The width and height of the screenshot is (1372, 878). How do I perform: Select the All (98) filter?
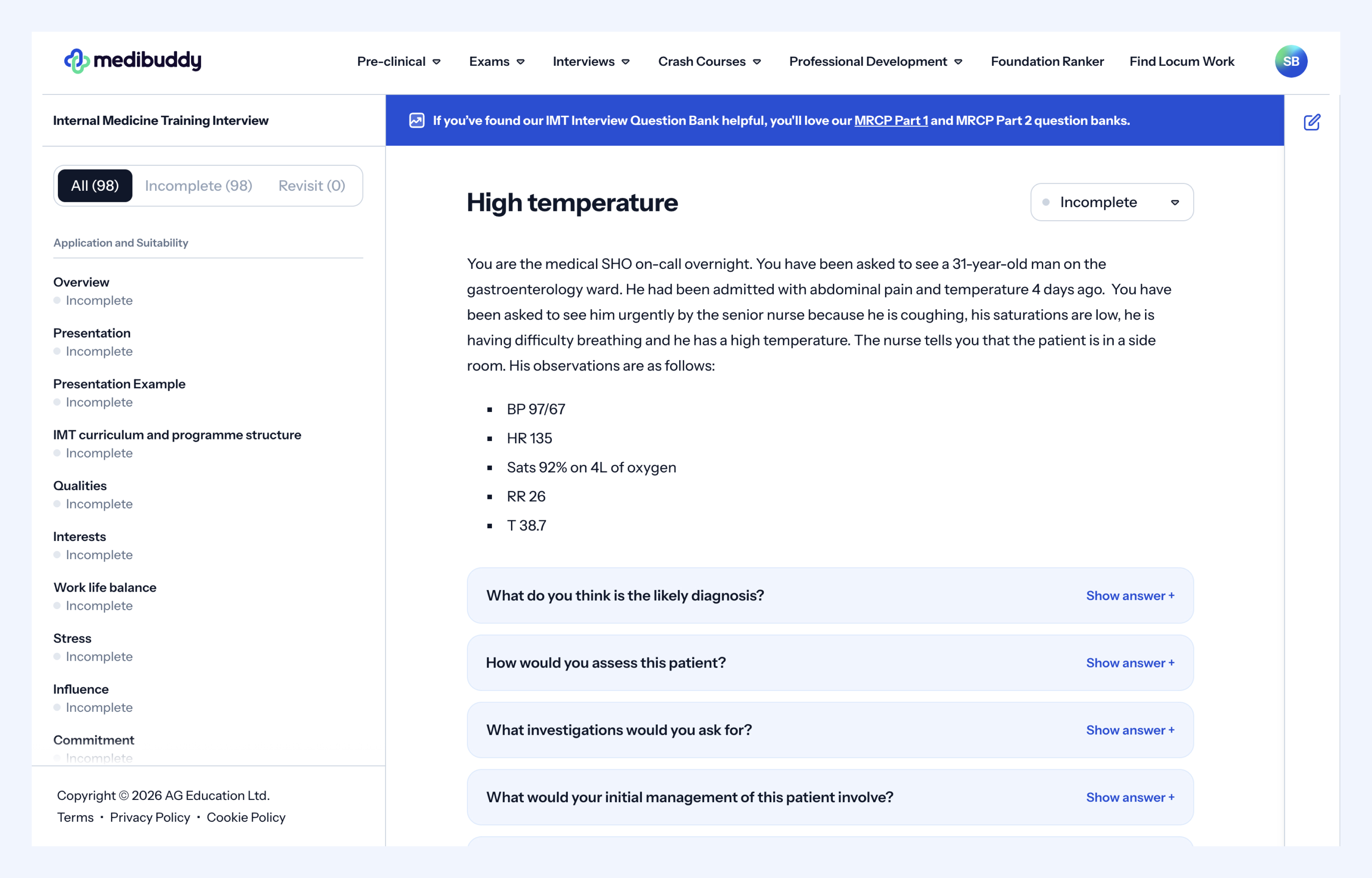(x=95, y=185)
